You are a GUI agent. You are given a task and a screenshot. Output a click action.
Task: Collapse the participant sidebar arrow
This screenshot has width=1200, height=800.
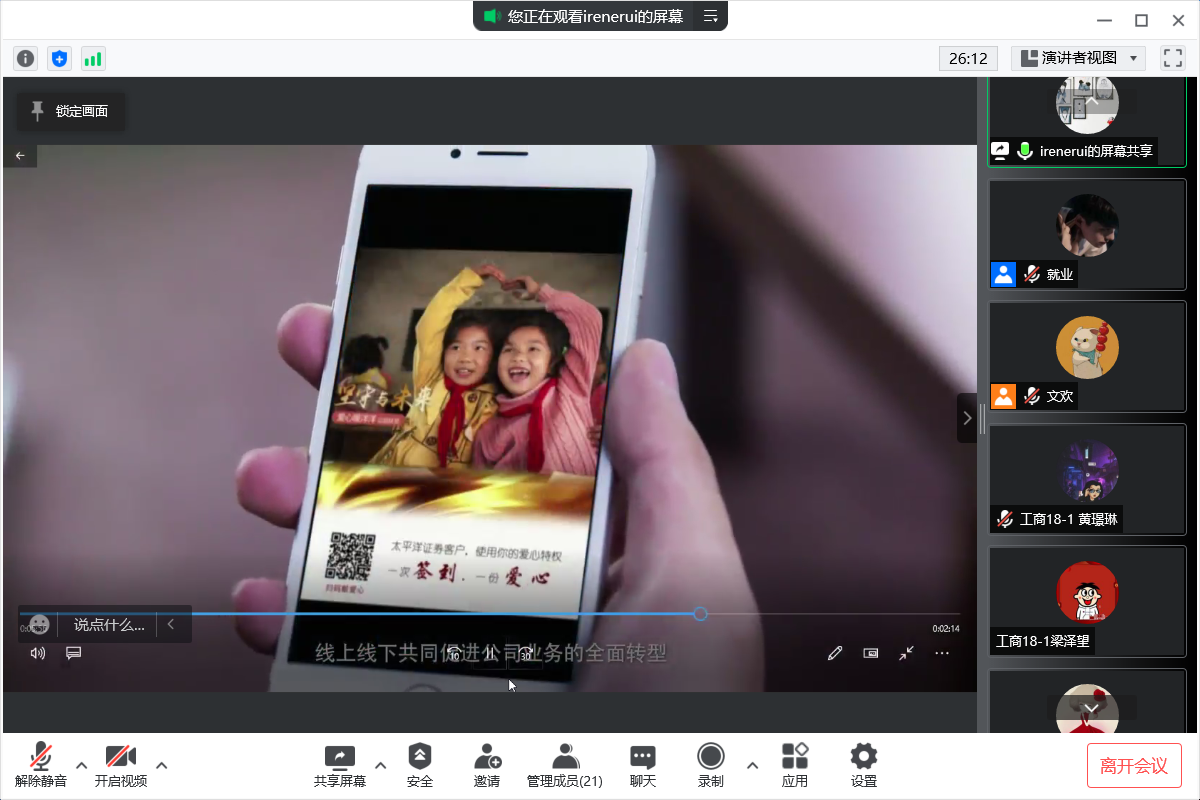967,418
